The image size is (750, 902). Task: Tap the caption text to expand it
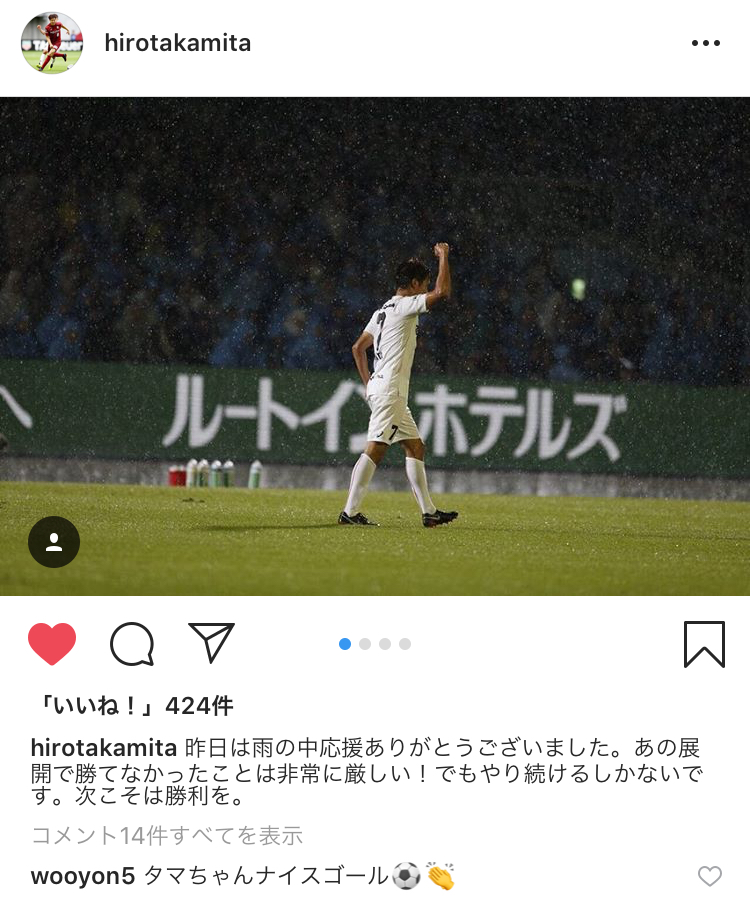367,772
